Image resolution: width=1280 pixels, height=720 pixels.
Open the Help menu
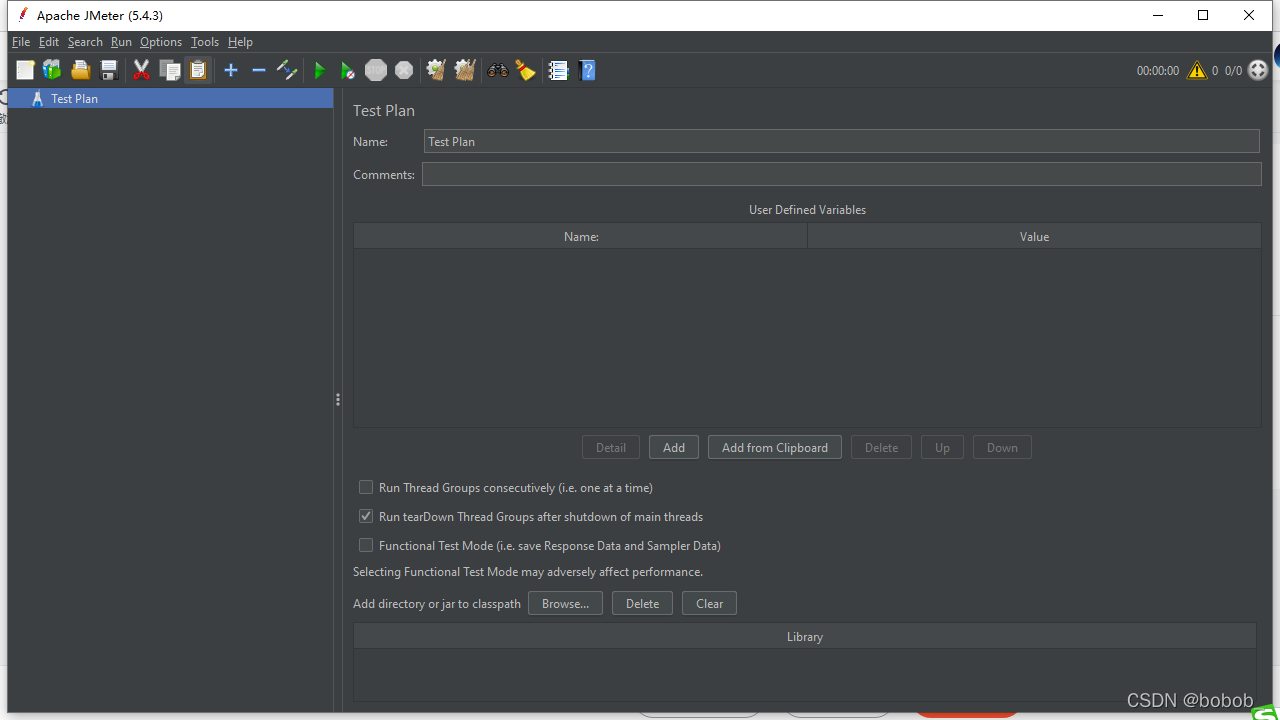click(240, 42)
